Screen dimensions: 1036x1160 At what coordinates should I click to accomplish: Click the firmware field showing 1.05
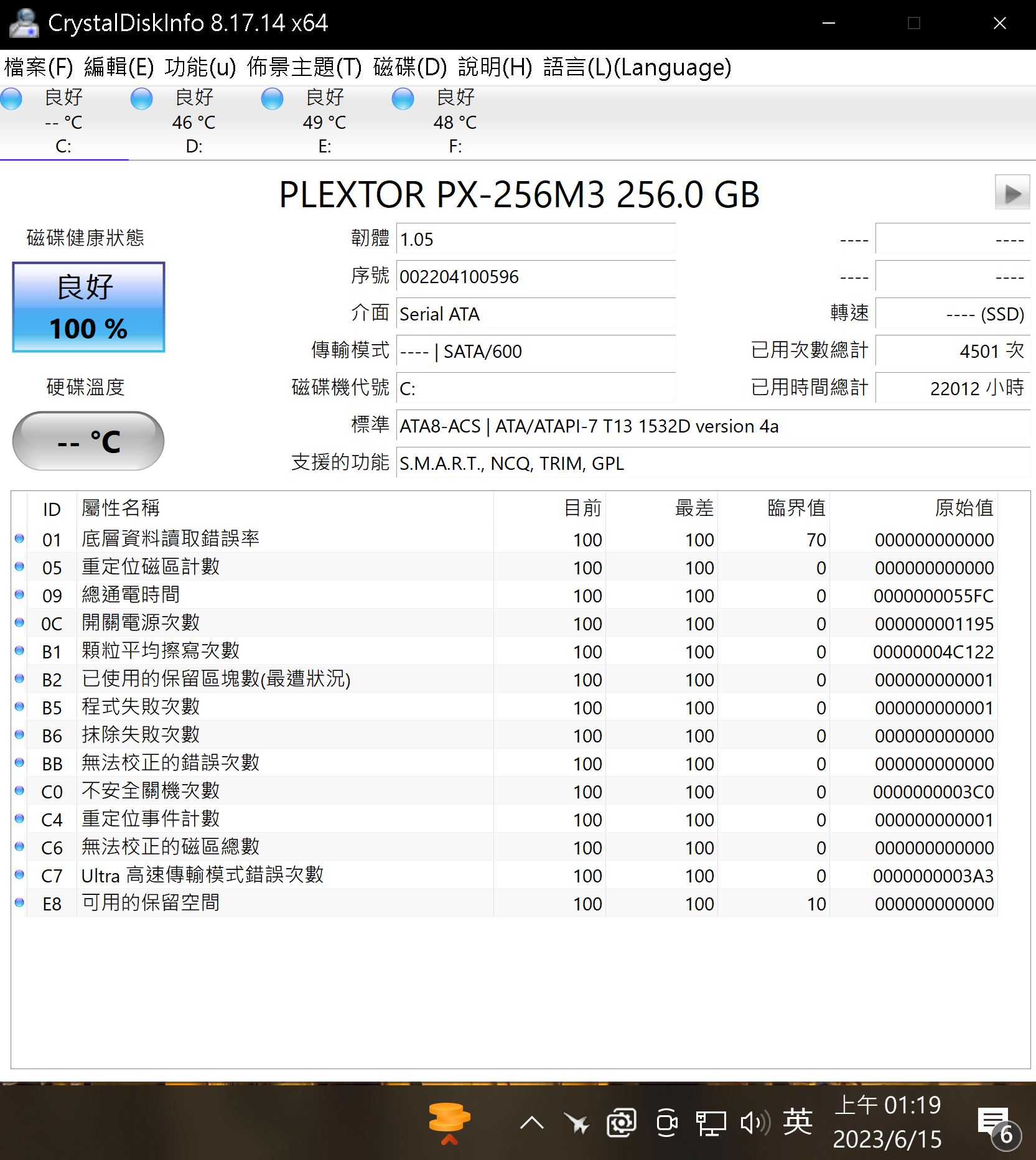click(x=536, y=239)
